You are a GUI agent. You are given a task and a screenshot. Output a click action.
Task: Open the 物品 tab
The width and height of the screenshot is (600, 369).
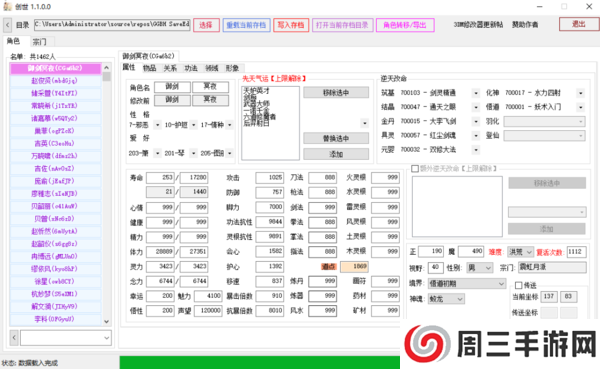tap(150, 68)
